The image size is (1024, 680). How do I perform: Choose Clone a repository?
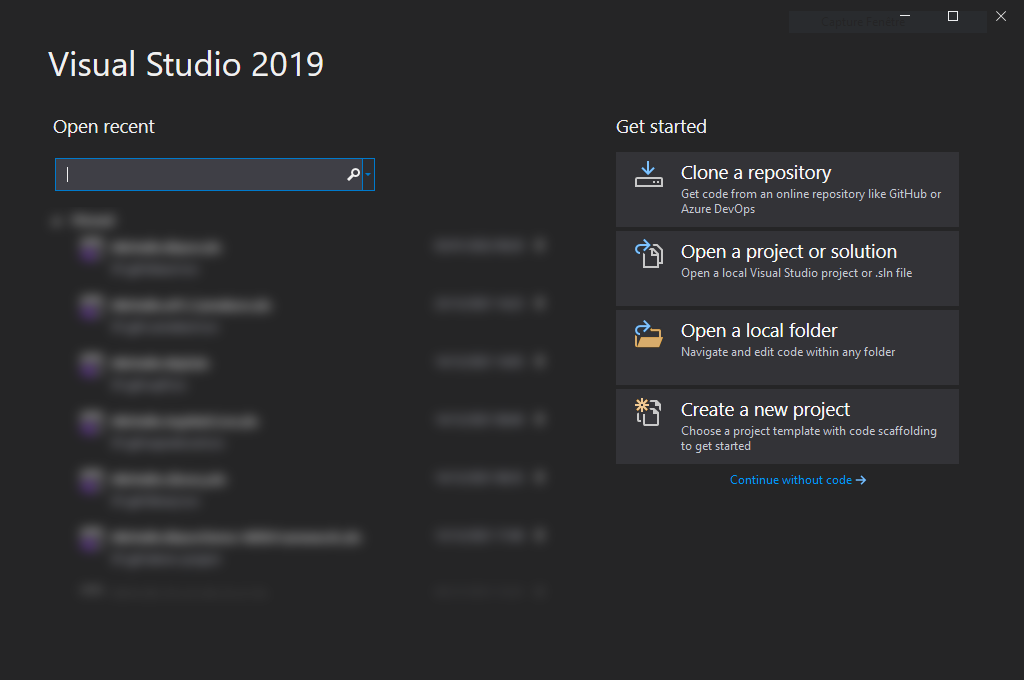[x=787, y=189]
